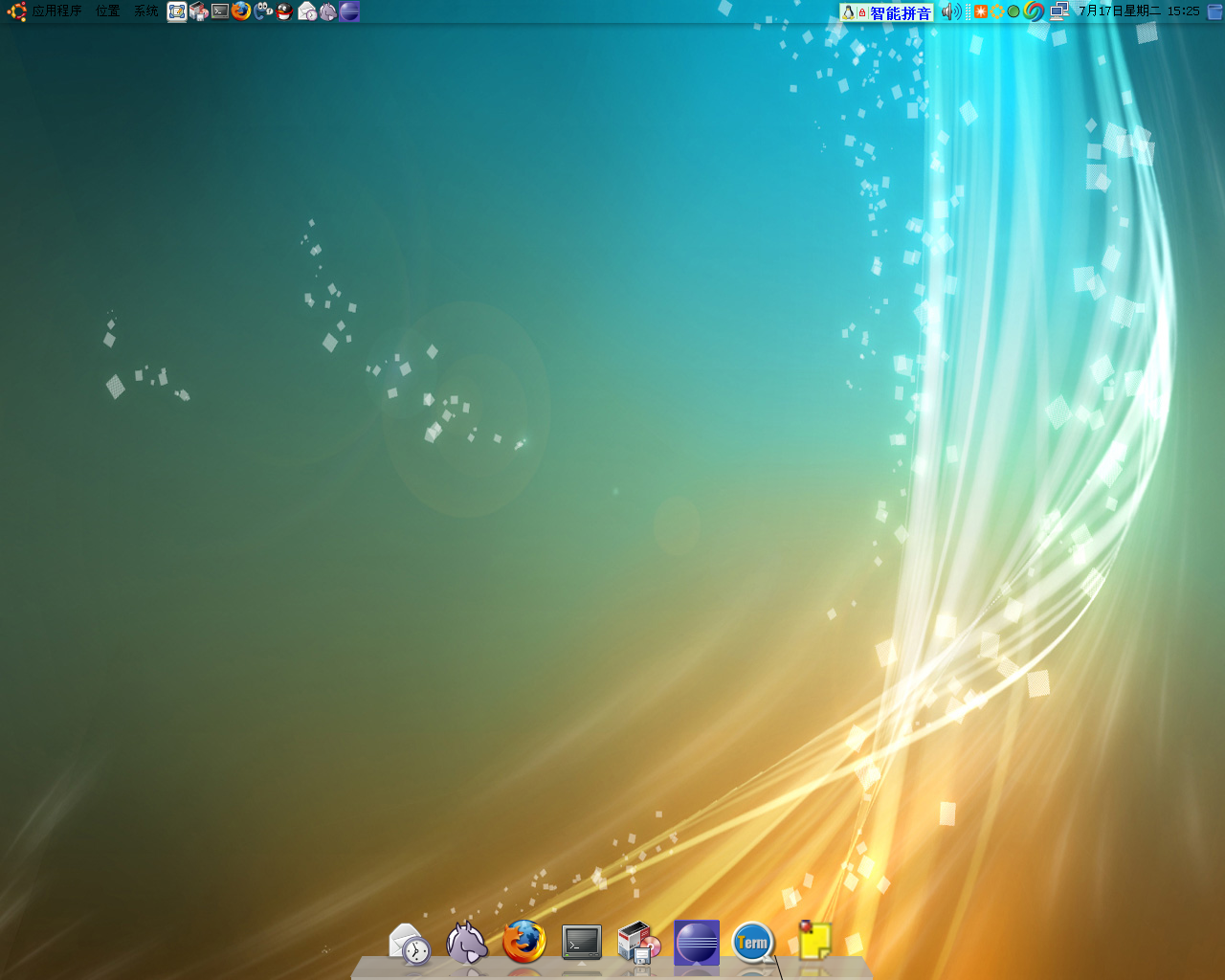Open the network monitor tray icon
Screen dimensions: 1225x980
[1058, 11]
